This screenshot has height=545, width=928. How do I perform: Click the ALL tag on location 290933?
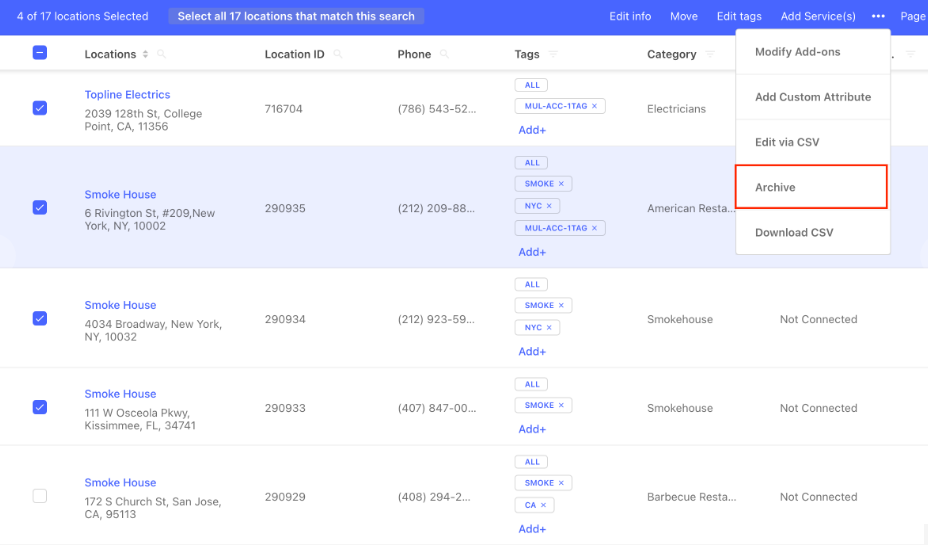point(531,385)
